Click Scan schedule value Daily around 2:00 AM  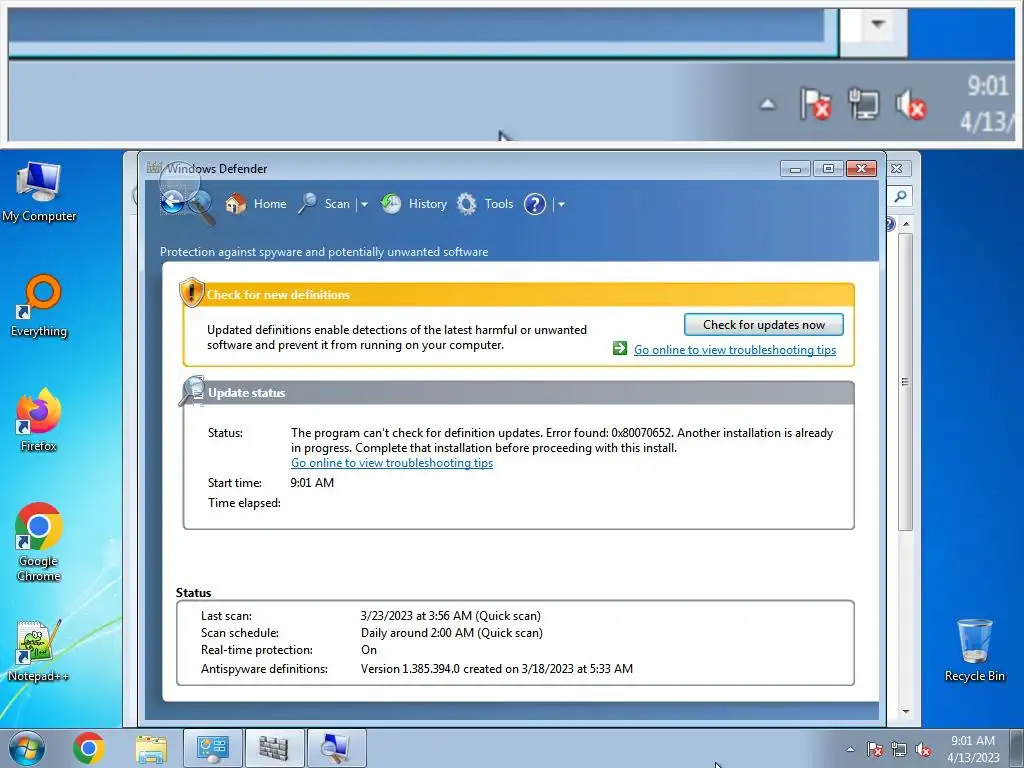pos(451,633)
